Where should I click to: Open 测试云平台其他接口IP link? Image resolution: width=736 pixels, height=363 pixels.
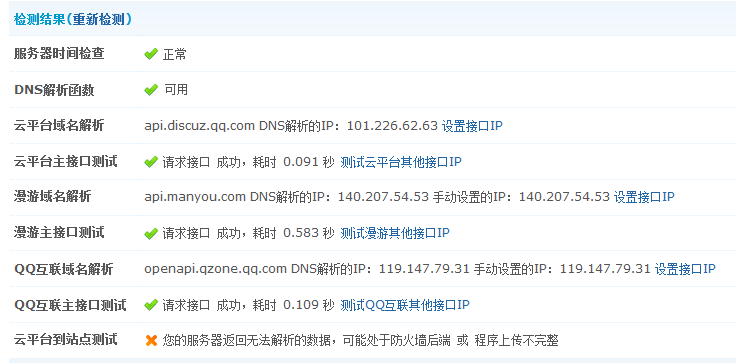[x=401, y=162]
